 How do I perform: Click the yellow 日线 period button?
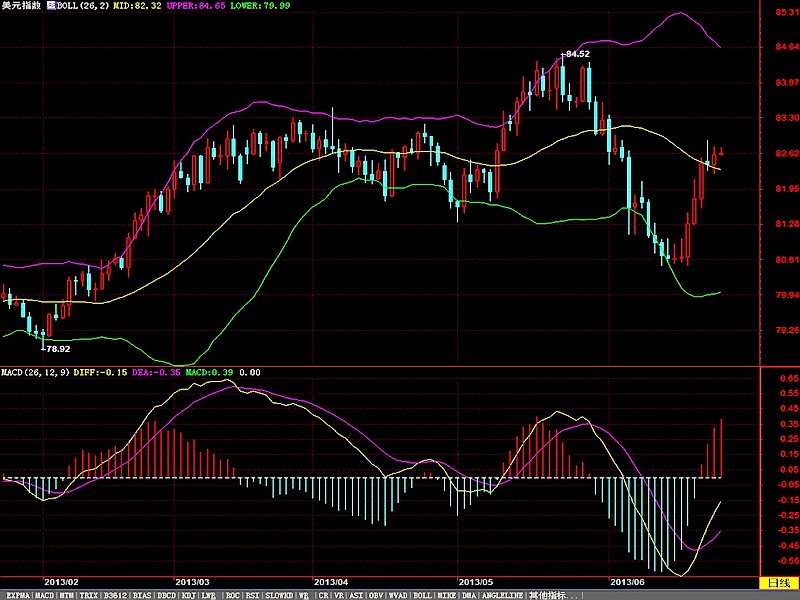[777, 583]
